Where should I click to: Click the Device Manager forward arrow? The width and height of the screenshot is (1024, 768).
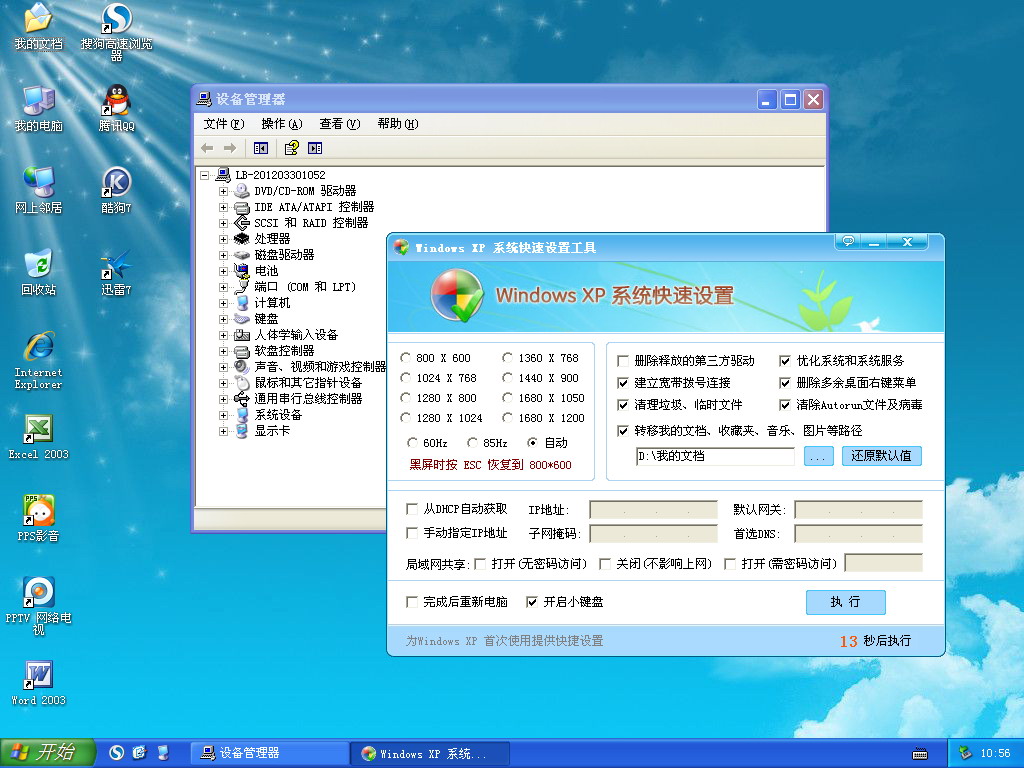click(x=230, y=148)
